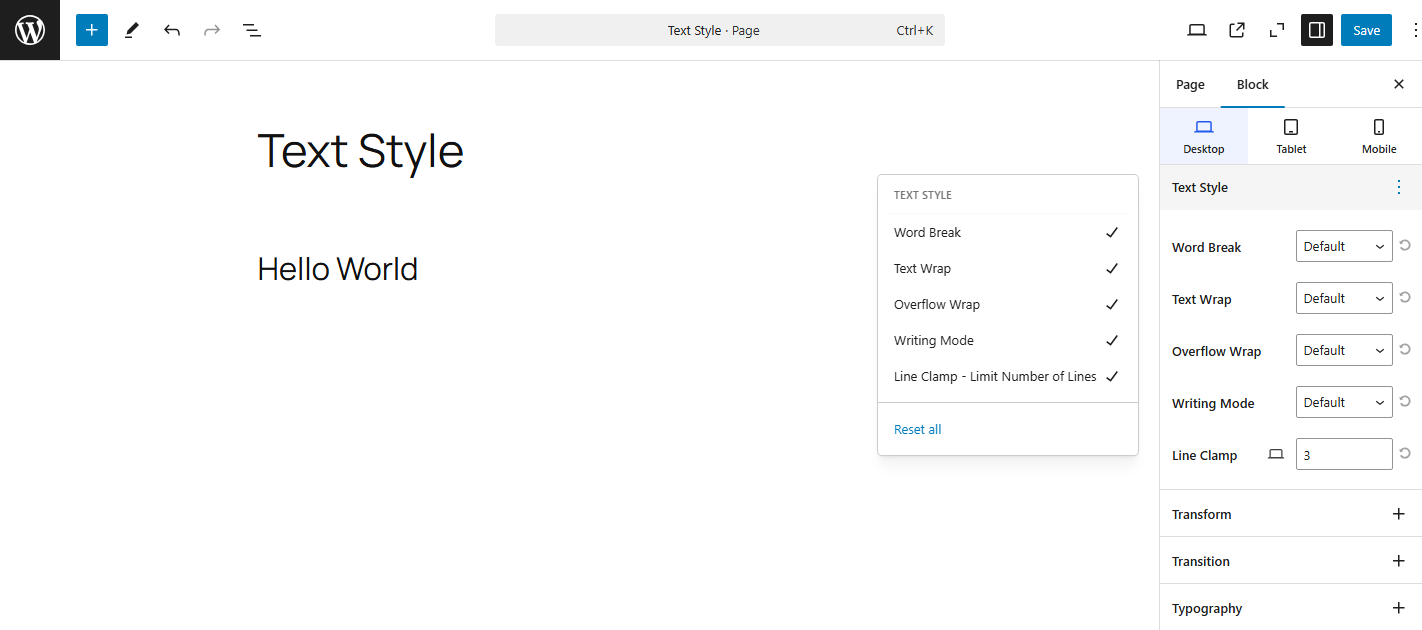The image size is (1422, 630).
Task: Open Text Style panel options menu
Action: pyautogui.click(x=1399, y=187)
